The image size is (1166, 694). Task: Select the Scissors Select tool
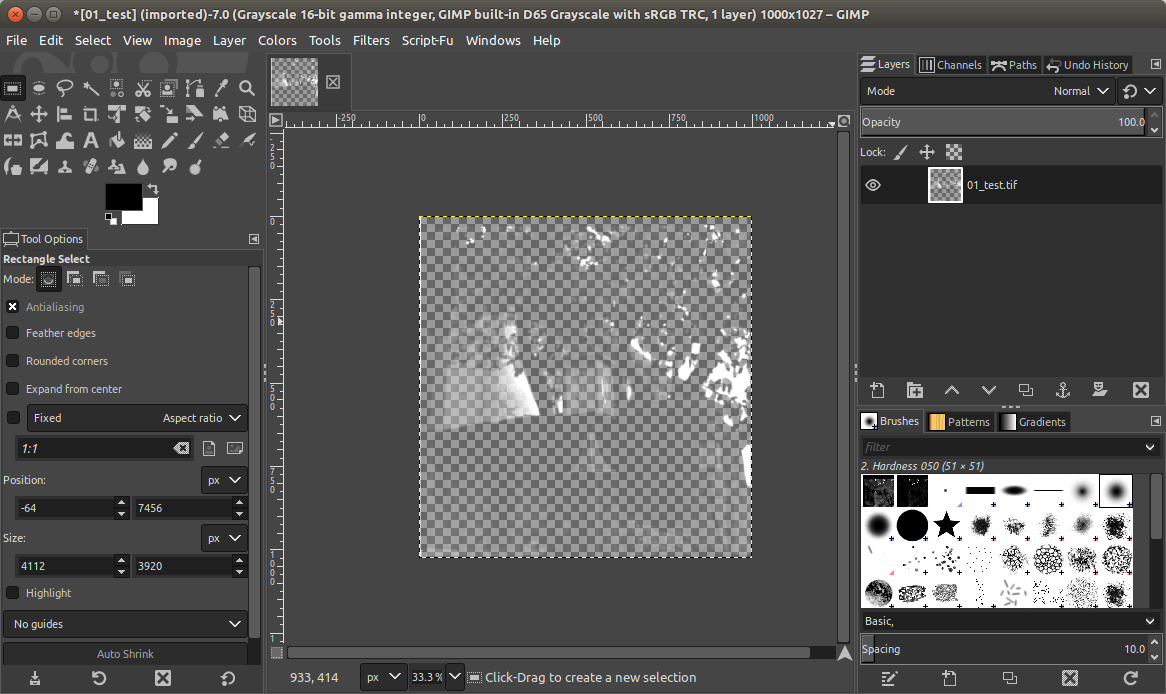pos(143,89)
